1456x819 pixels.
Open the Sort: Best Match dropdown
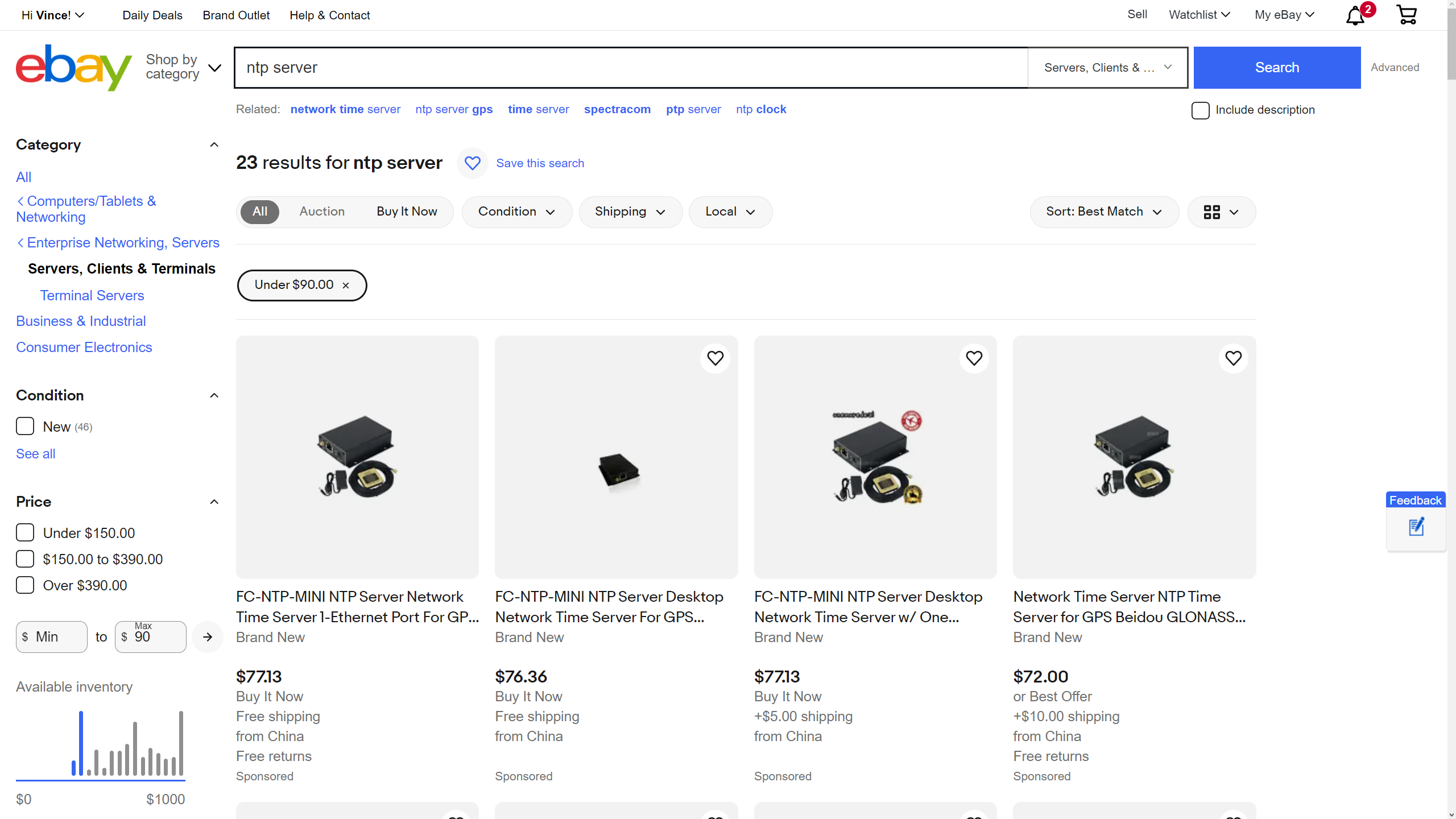(1103, 212)
